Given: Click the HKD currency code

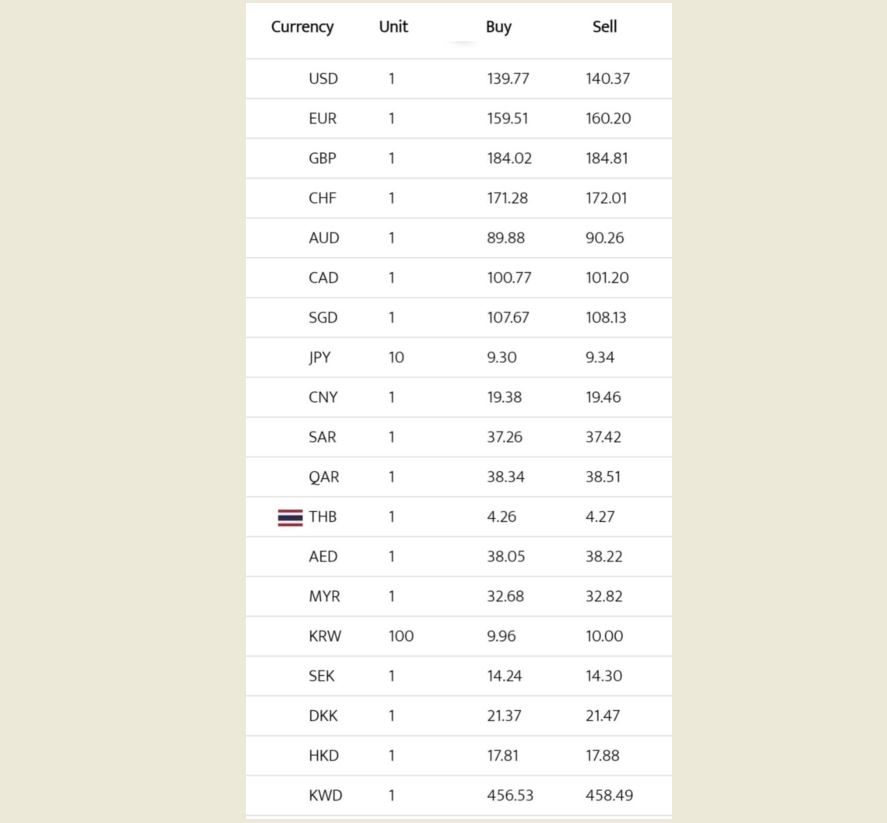Looking at the screenshot, I should point(324,756).
